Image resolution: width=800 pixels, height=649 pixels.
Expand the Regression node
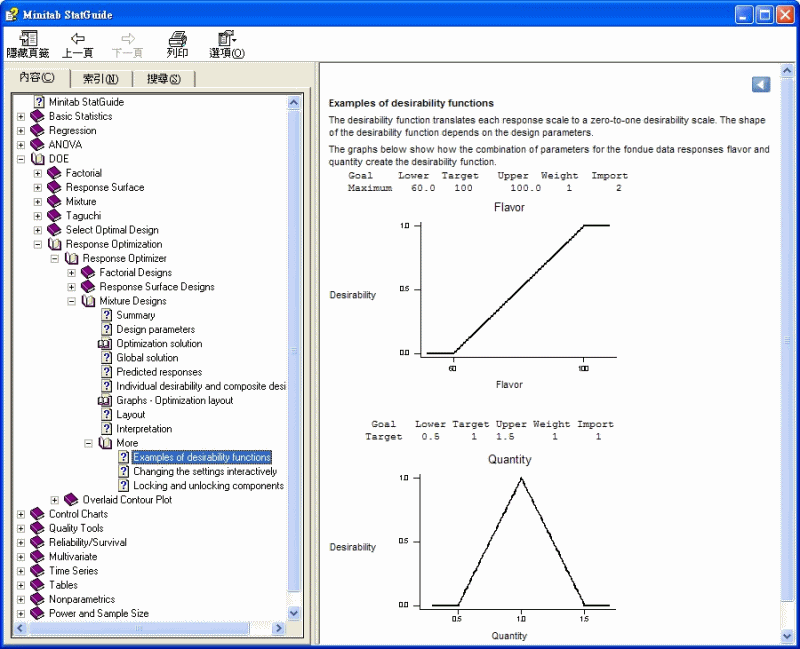(x=21, y=131)
